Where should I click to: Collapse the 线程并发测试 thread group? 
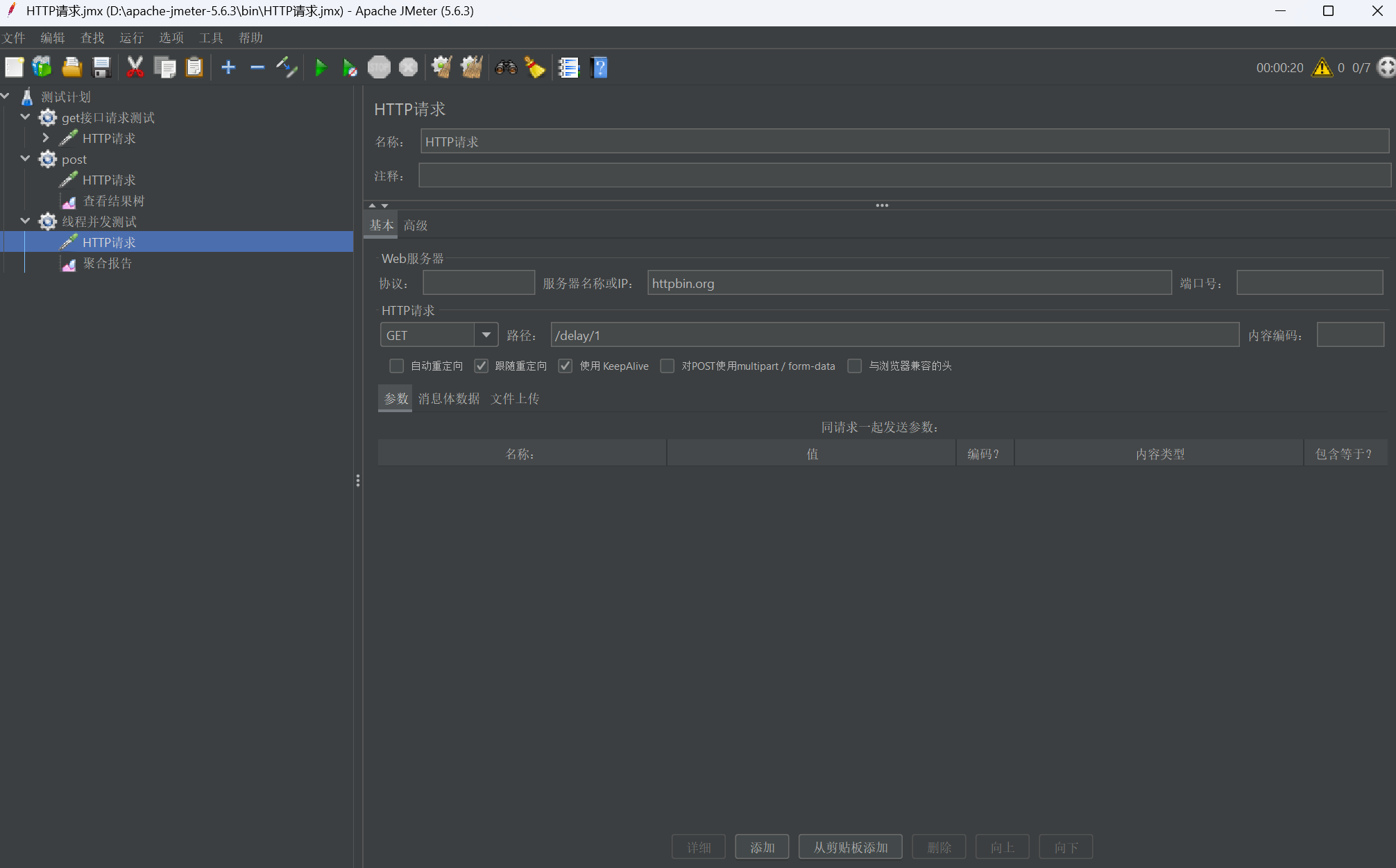coord(25,221)
